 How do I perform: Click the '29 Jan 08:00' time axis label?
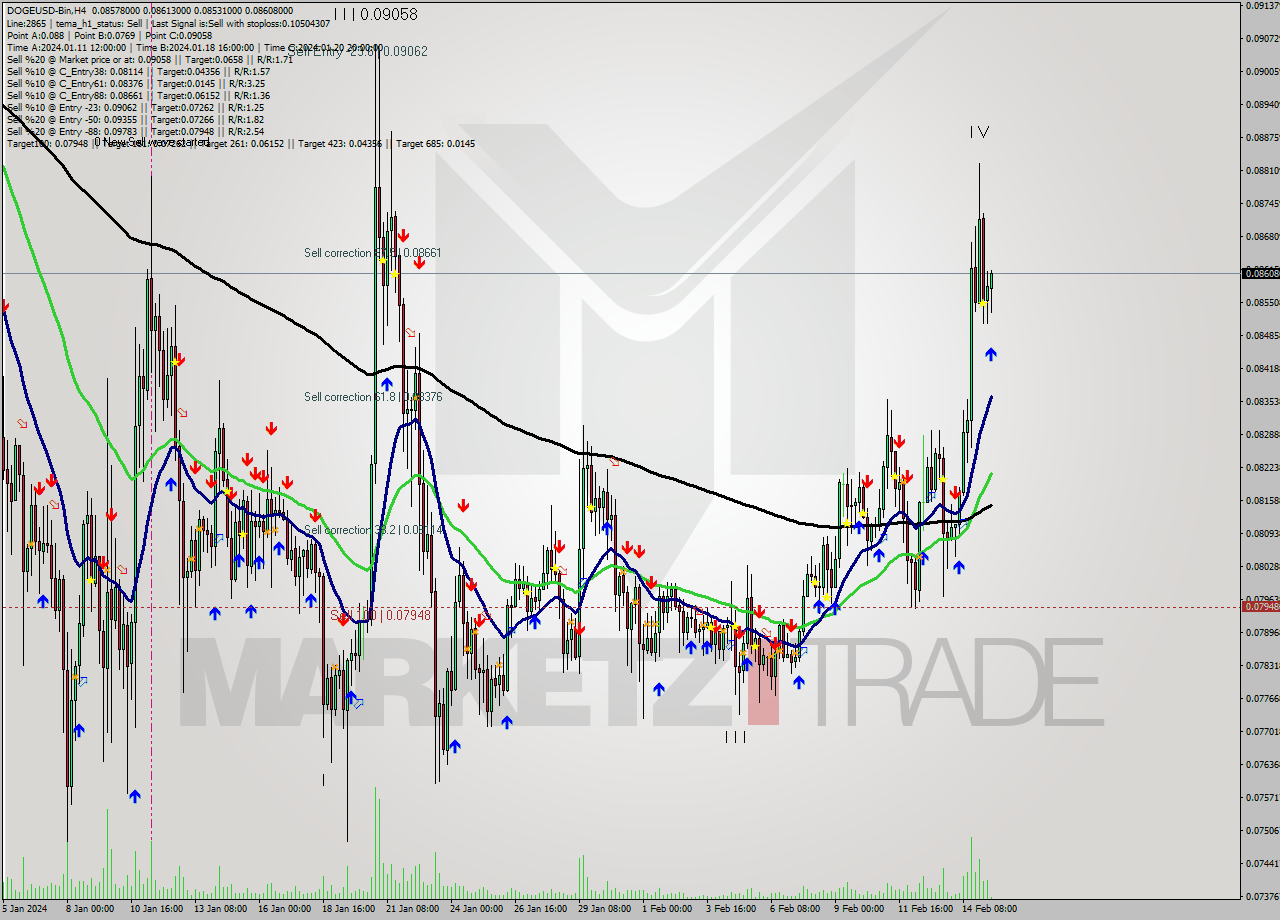click(605, 909)
